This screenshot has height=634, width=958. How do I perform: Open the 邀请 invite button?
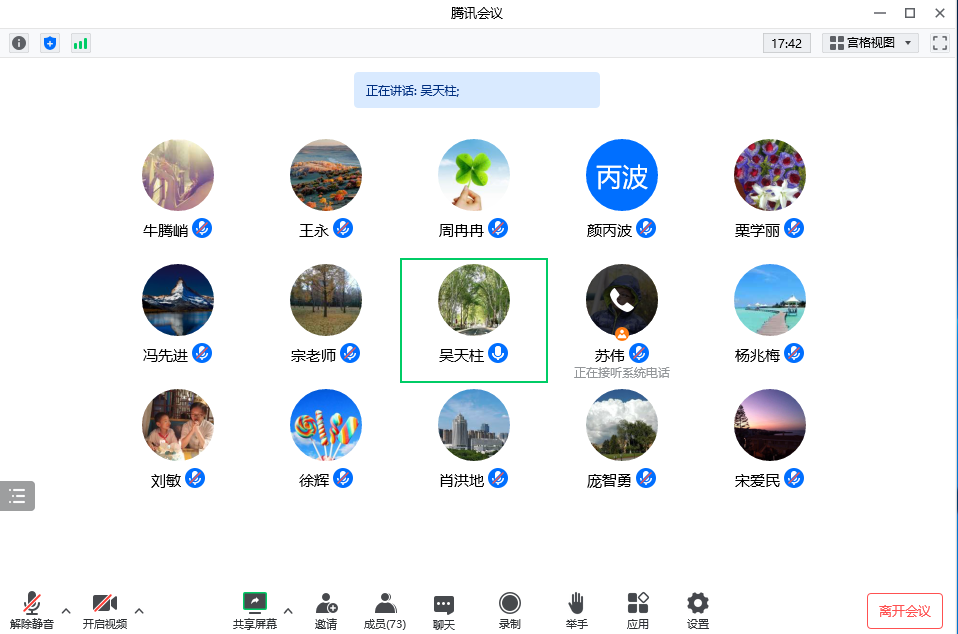coord(326,611)
